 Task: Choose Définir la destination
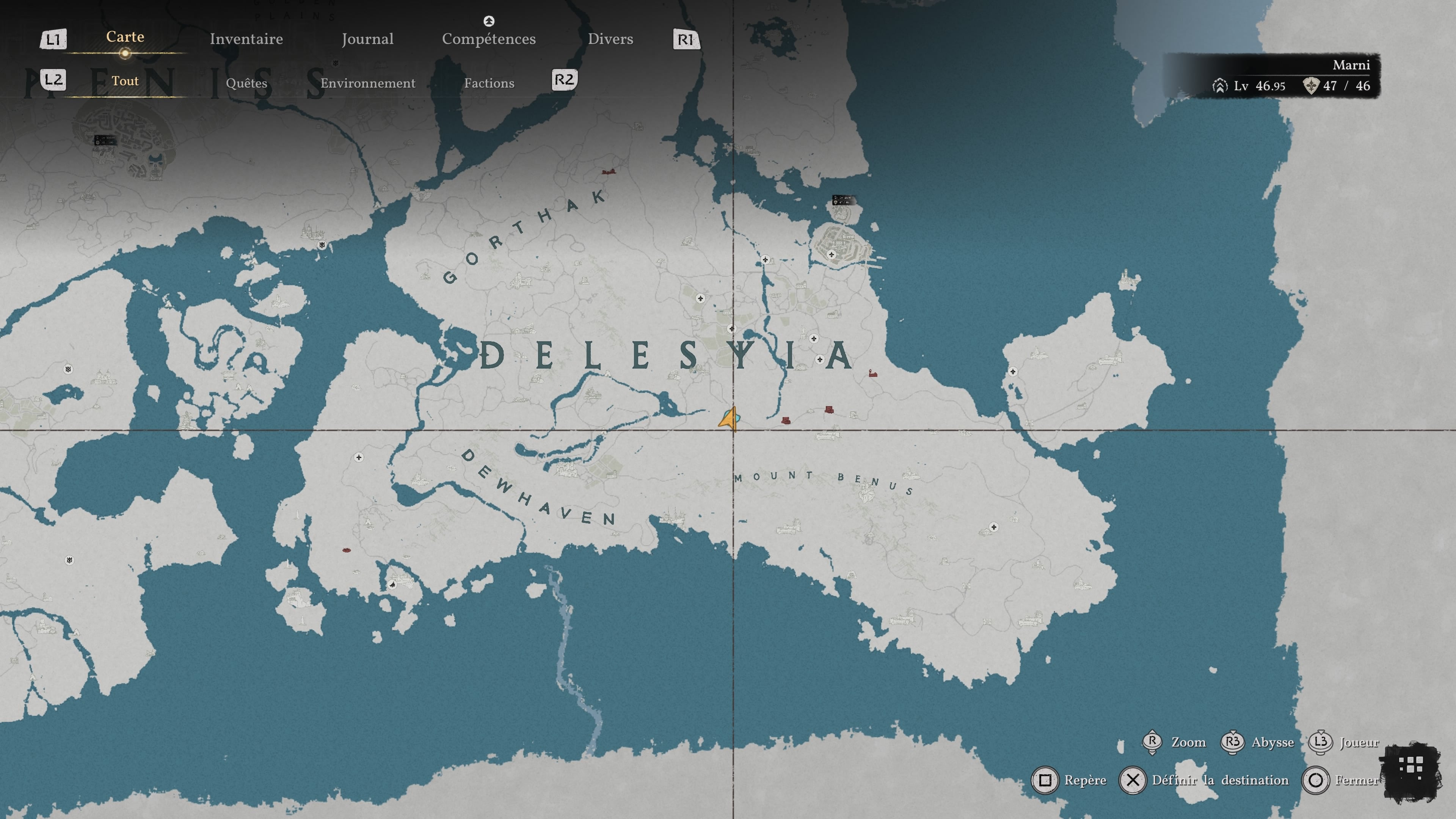(x=1220, y=781)
